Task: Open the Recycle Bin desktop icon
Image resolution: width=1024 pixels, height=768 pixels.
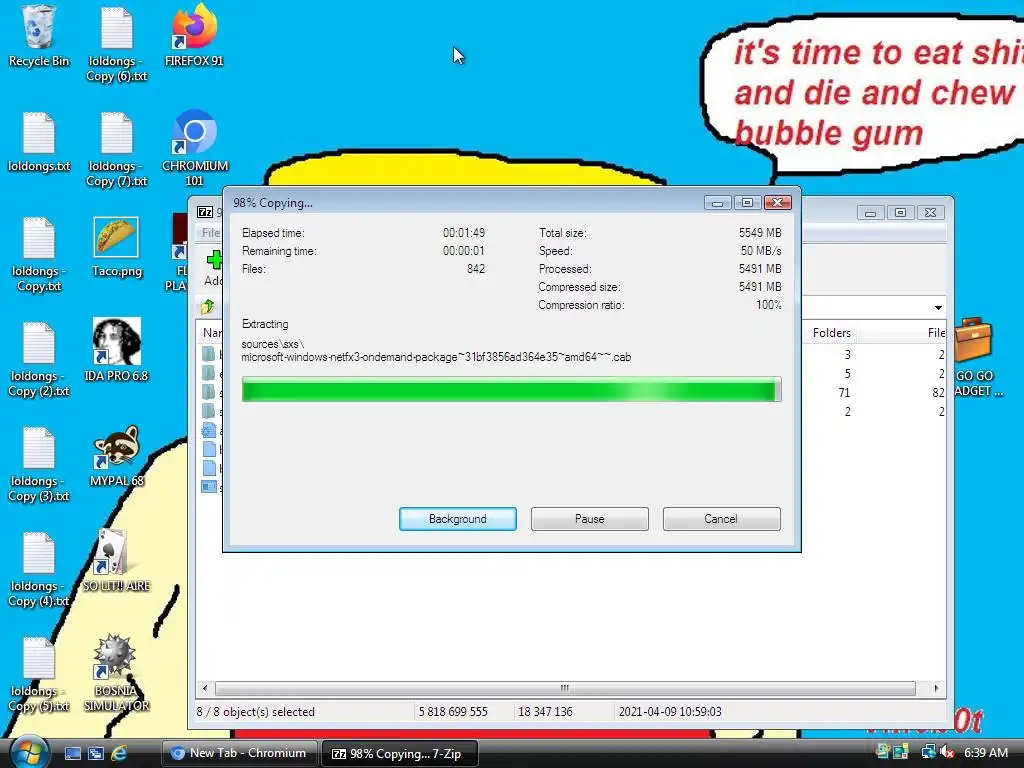Action: 38,36
